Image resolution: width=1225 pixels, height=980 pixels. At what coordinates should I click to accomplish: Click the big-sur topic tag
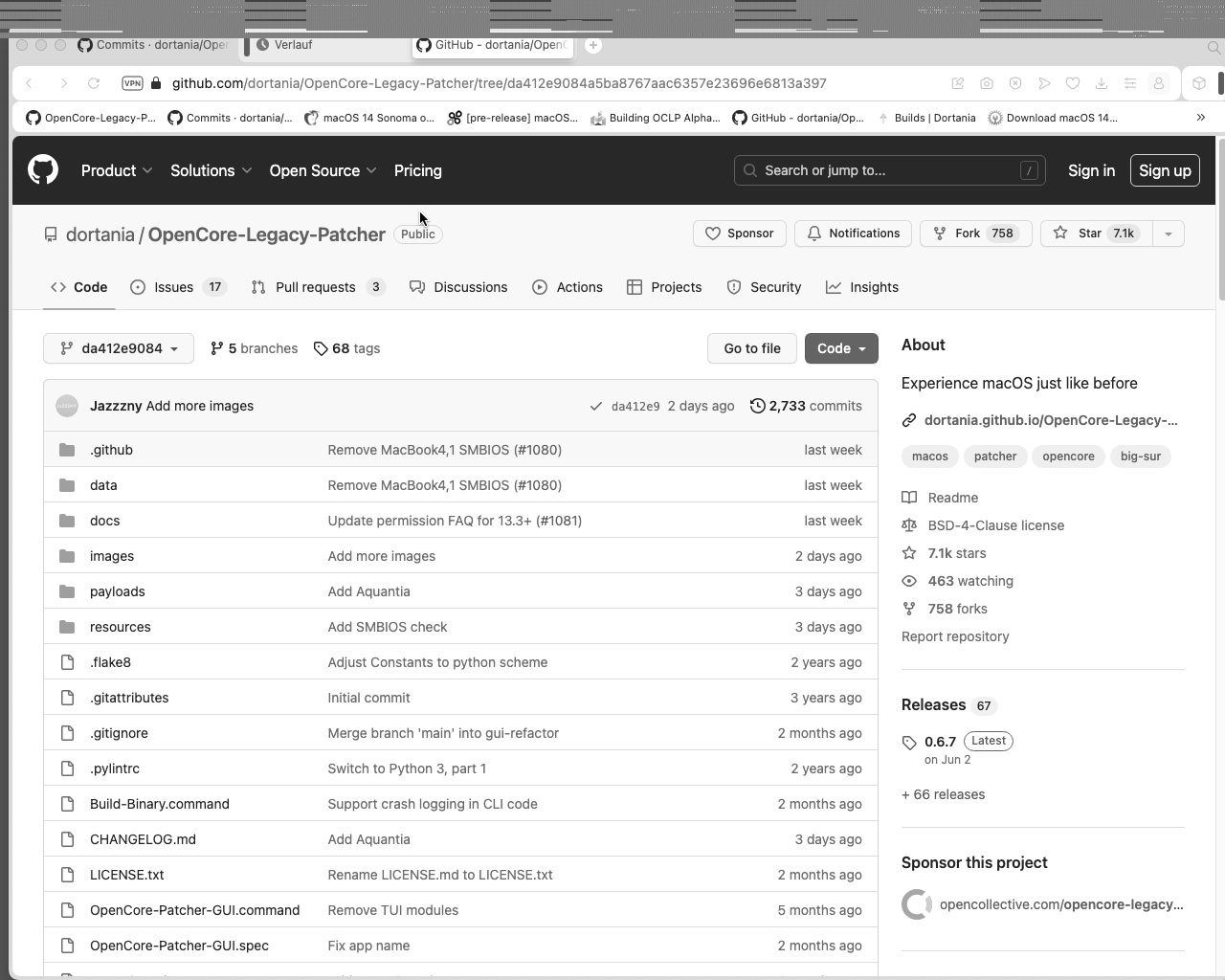[x=1141, y=457]
